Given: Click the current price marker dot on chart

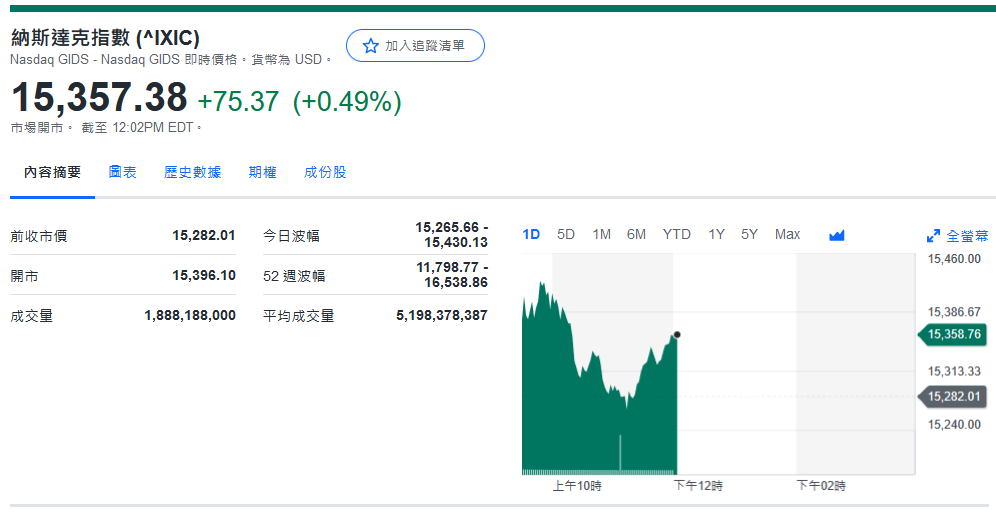Looking at the screenshot, I should [677, 335].
